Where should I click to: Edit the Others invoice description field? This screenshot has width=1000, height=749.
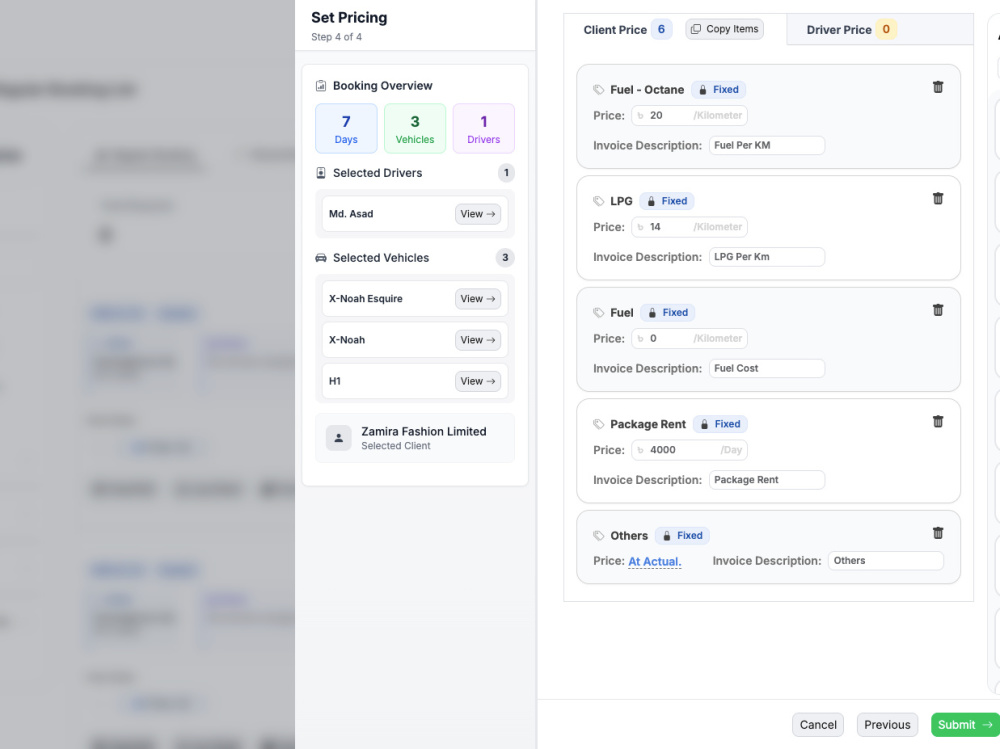coord(886,561)
